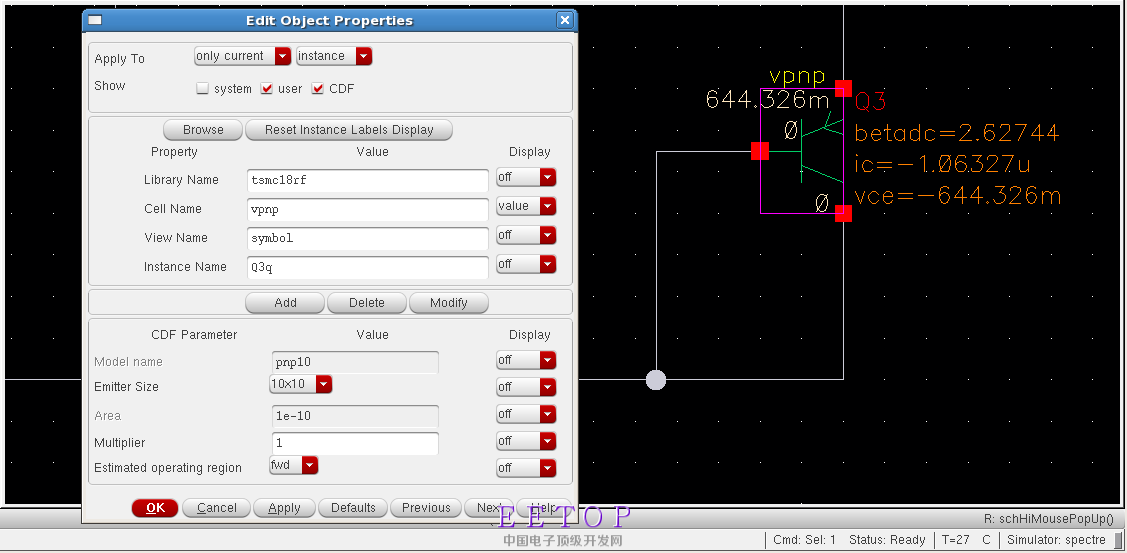Screen dimensions: 1127x553
Task: Click the Apply button
Action: click(x=284, y=508)
